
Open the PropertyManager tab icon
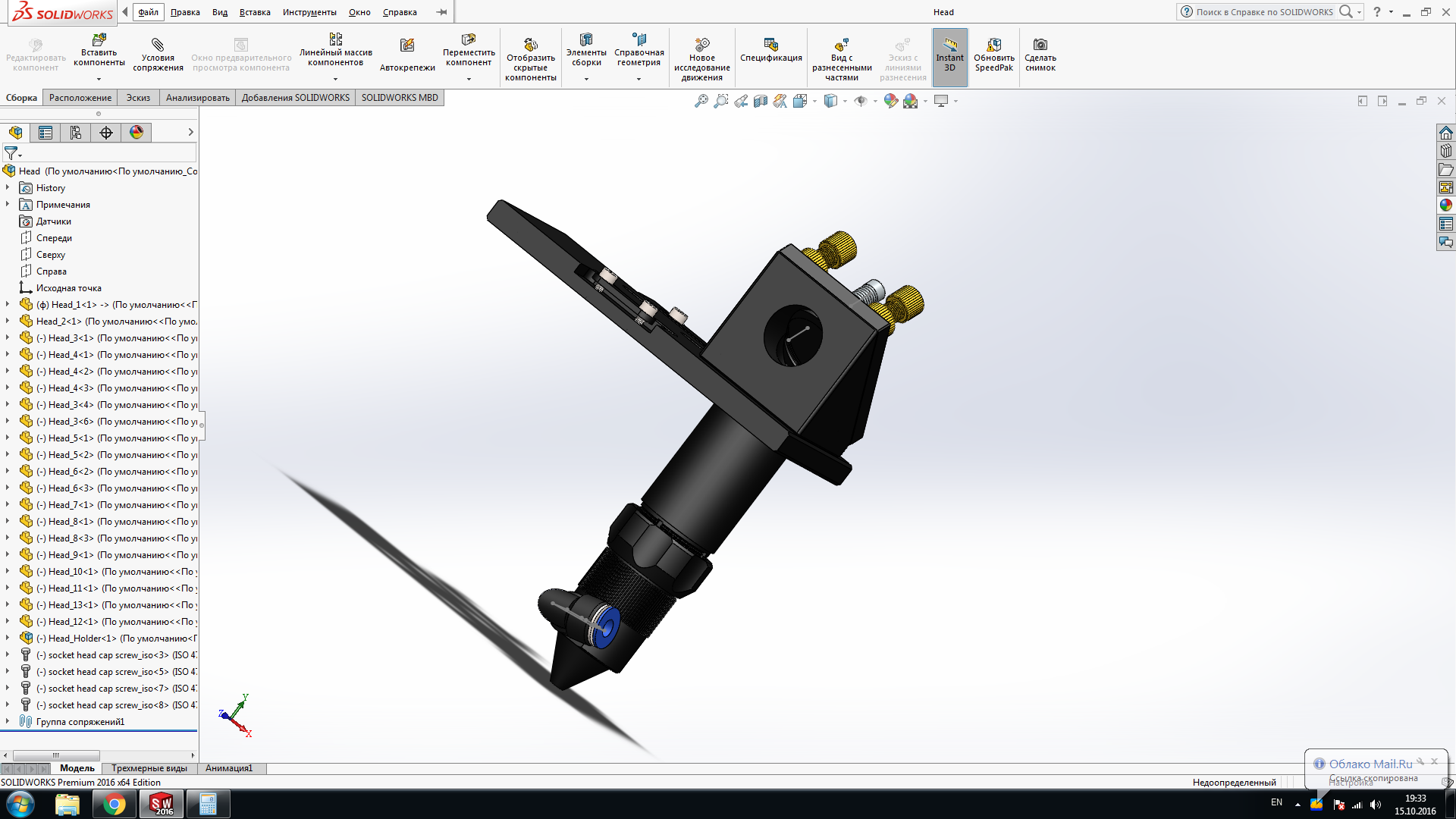[x=45, y=133]
